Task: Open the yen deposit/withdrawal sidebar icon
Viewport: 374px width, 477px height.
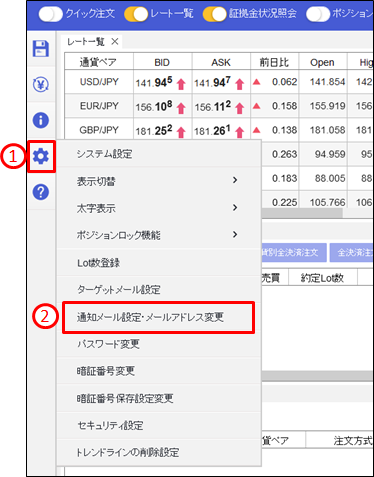Action: coord(41,84)
